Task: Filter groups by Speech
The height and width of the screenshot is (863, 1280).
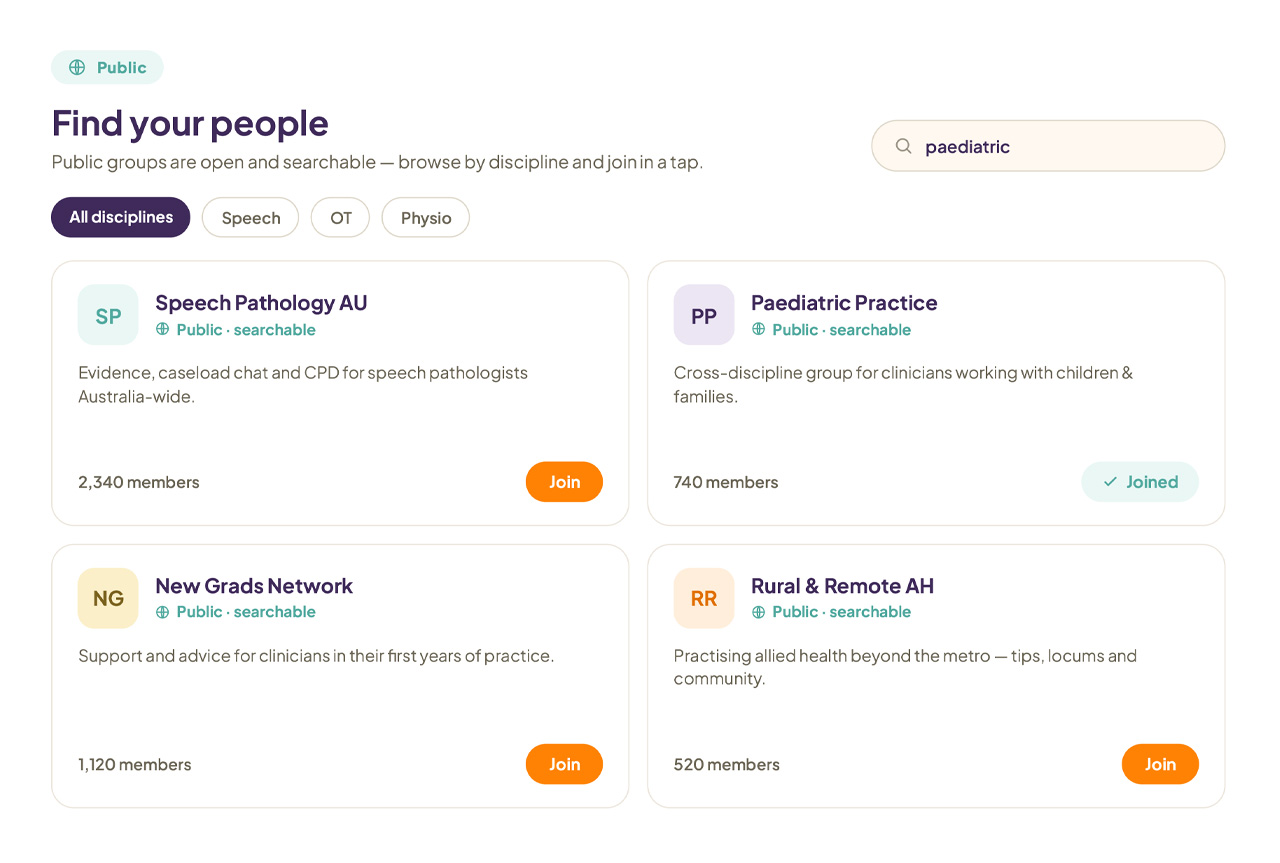Action: [251, 217]
